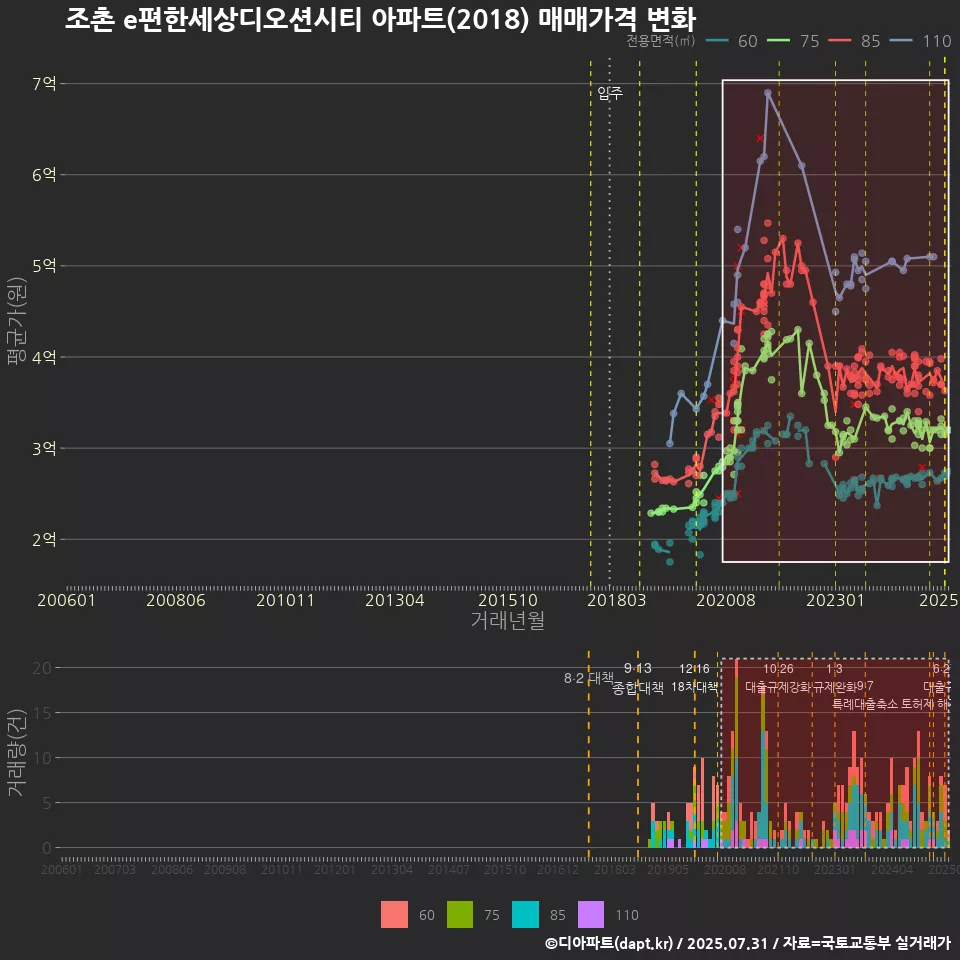
Task: Click 202110 on the volume chart date axis
Action: pyautogui.click(x=778, y=869)
